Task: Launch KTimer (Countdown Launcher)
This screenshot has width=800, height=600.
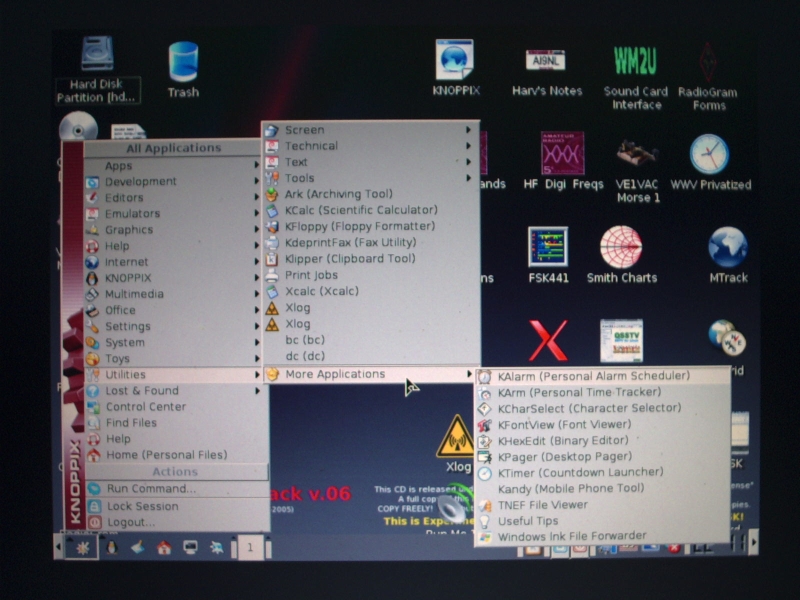Action: (x=602, y=472)
